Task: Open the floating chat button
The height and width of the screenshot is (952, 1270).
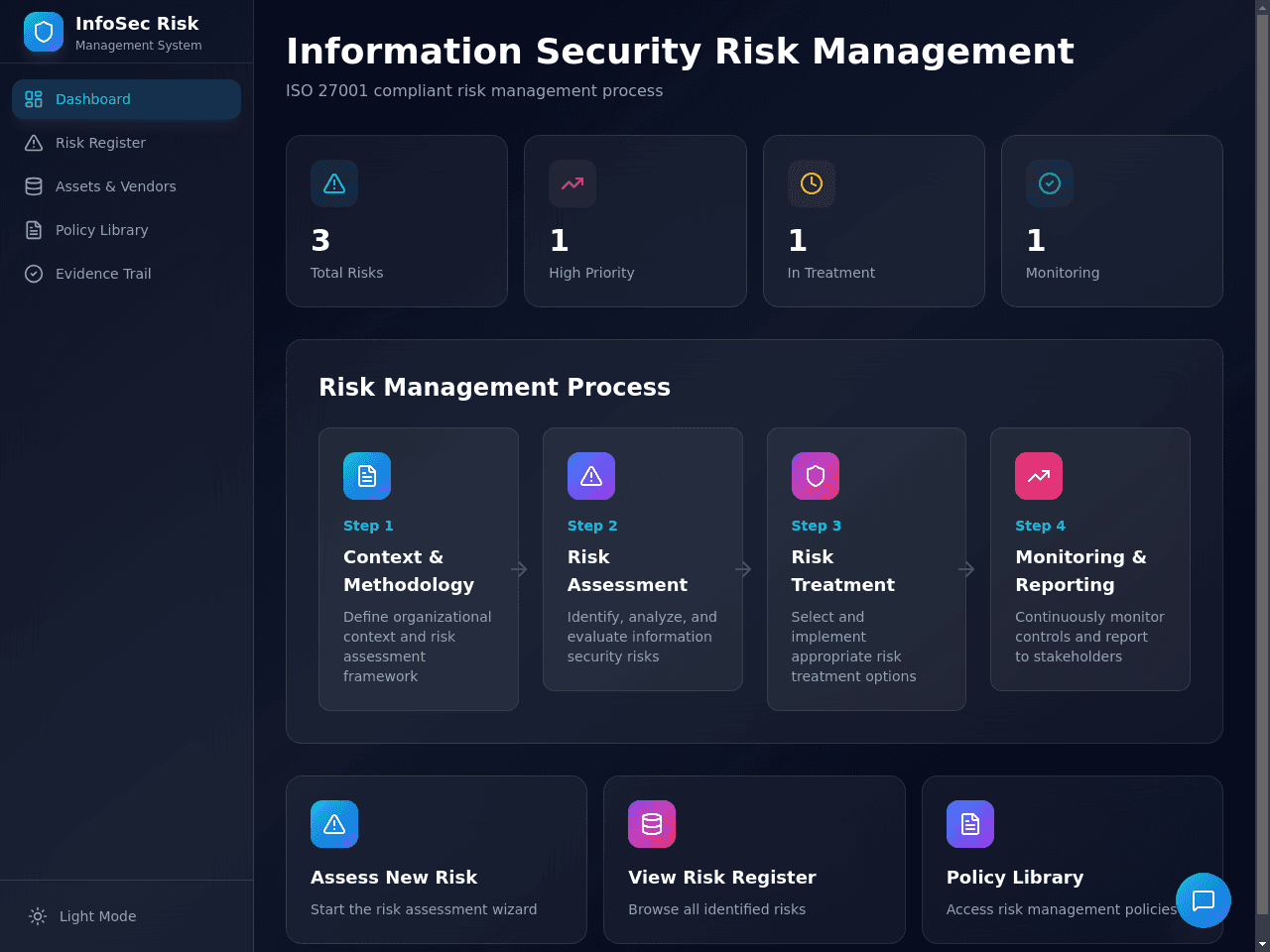Action: [x=1204, y=900]
